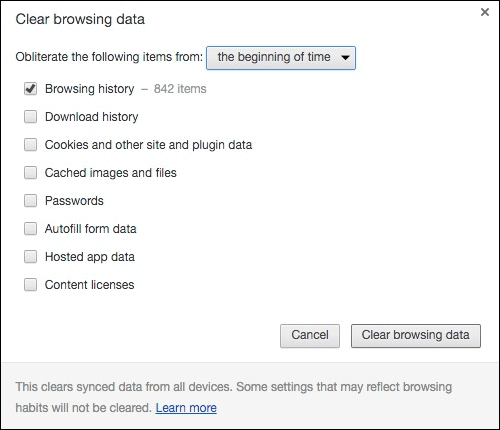The image size is (500, 430).
Task: Select the Passwords checkbox
Action: pyautogui.click(x=30, y=201)
